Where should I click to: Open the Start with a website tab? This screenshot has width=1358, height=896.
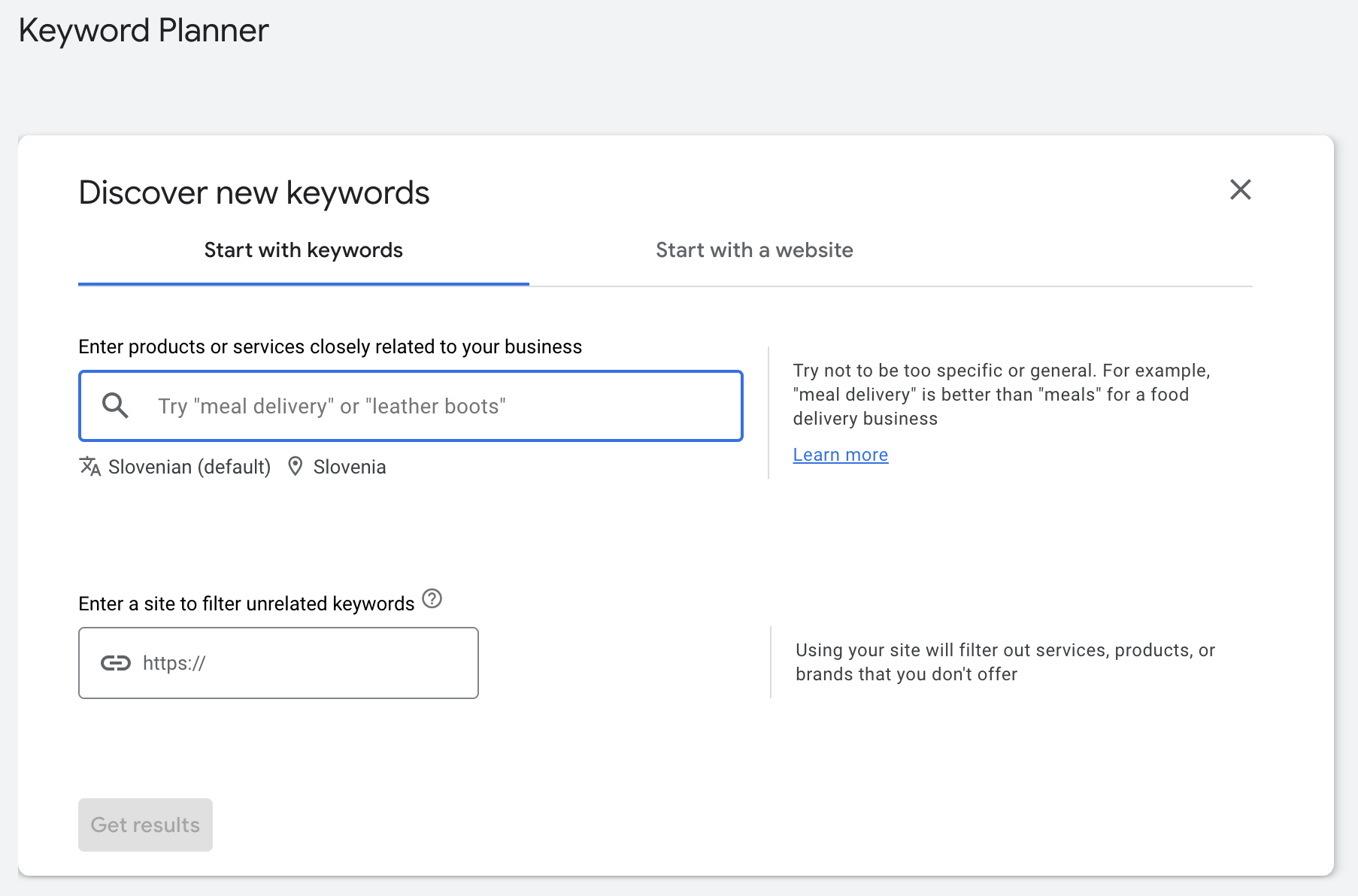(x=754, y=250)
